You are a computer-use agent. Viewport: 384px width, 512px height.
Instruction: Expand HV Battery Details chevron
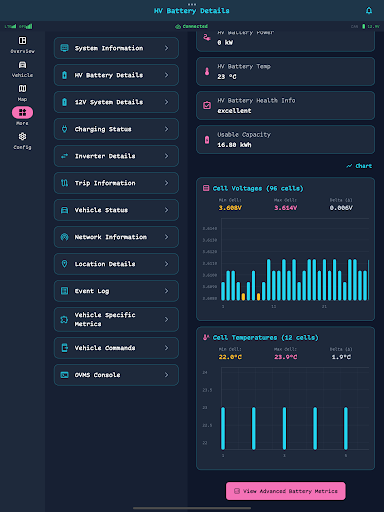coord(167,75)
